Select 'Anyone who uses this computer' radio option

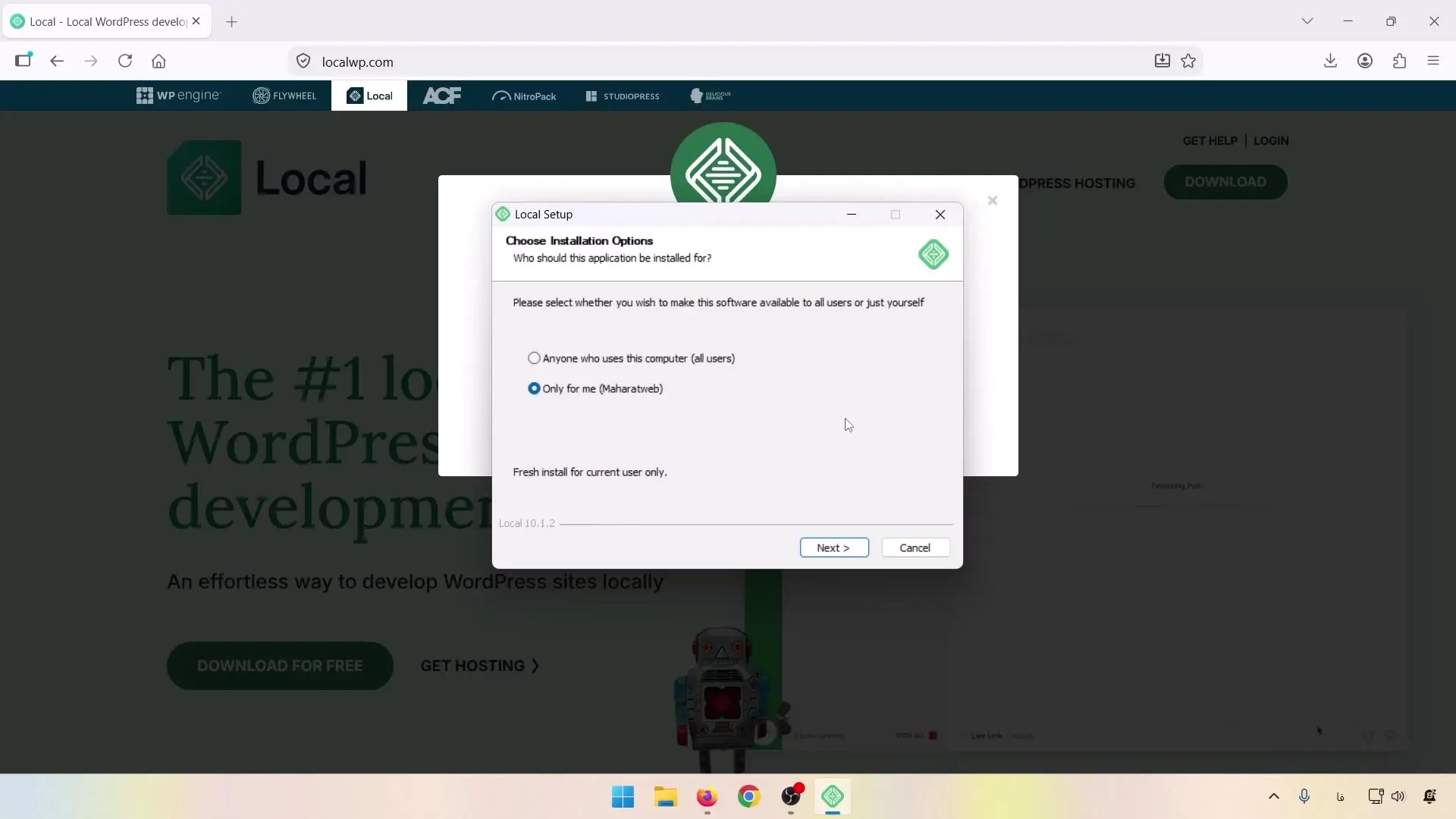(x=534, y=358)
